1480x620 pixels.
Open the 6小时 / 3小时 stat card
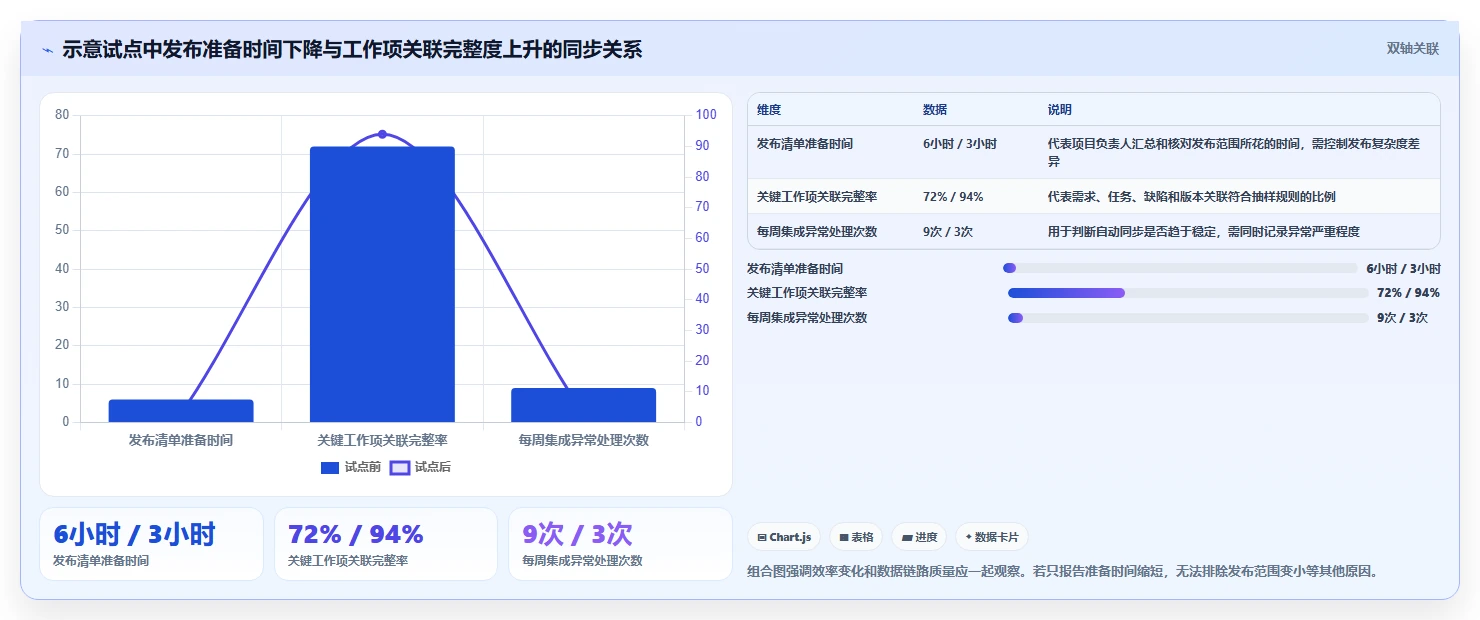pos(151,544)
